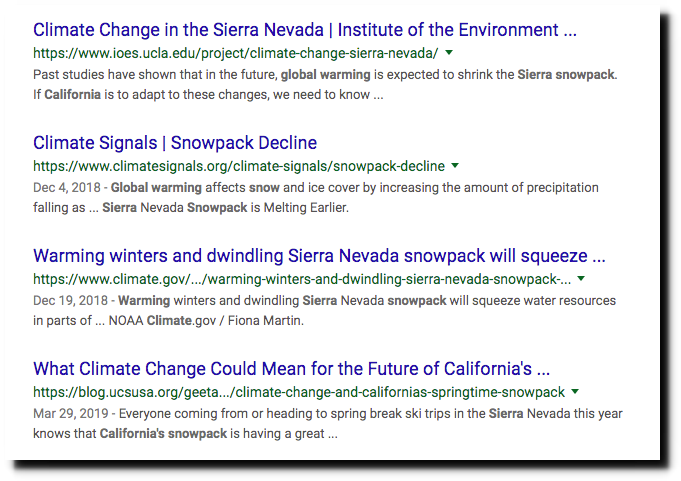The image size is (681, 481).
Task: Expand the dropdown arrow beside the ioes.ucla.edu URL
Action: [x=449, y=53]
